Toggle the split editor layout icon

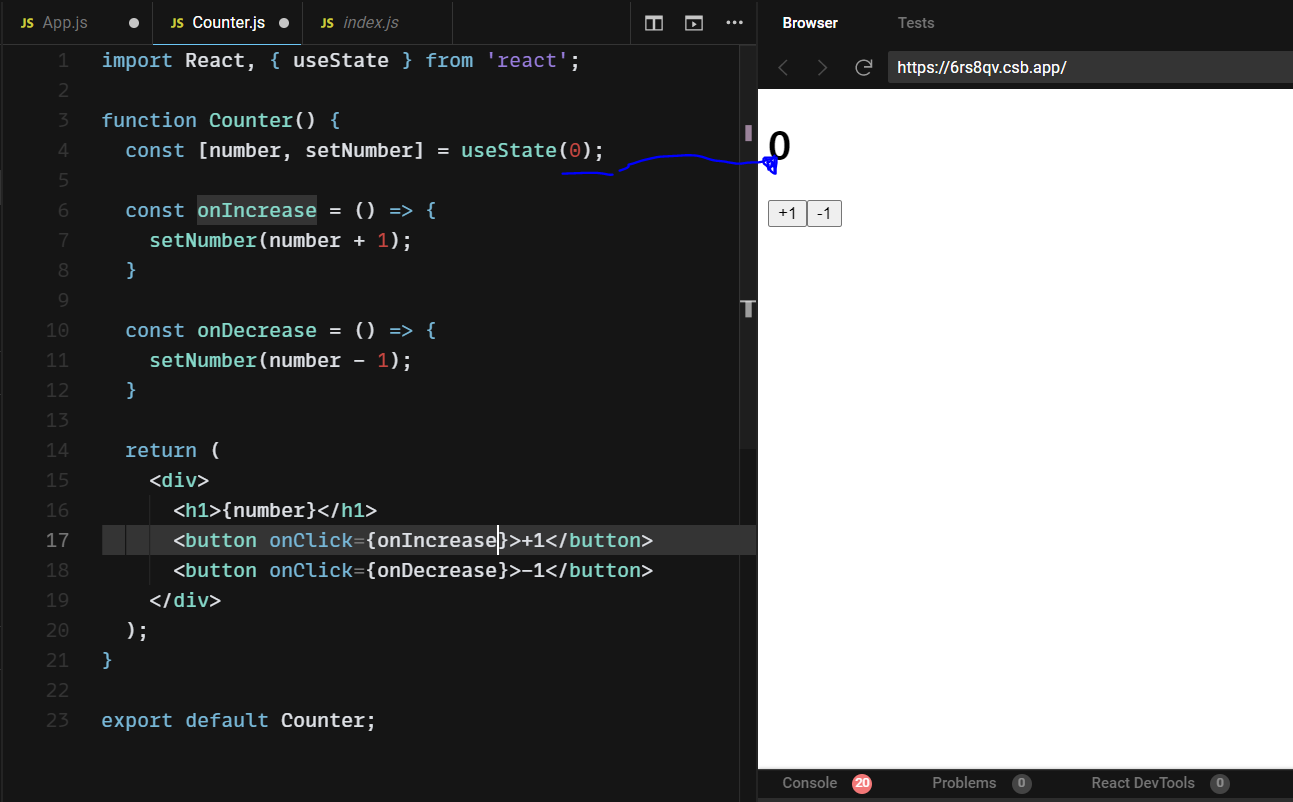click(x=654, y=23)
